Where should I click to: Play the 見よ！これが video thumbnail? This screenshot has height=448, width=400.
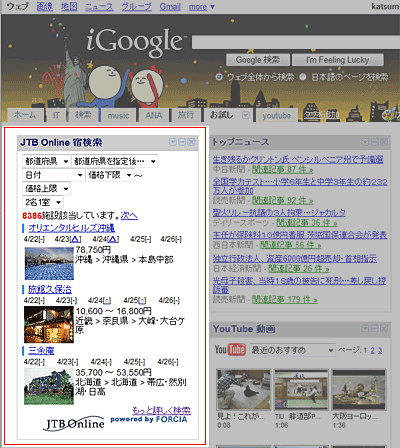(x=243, y=389)
